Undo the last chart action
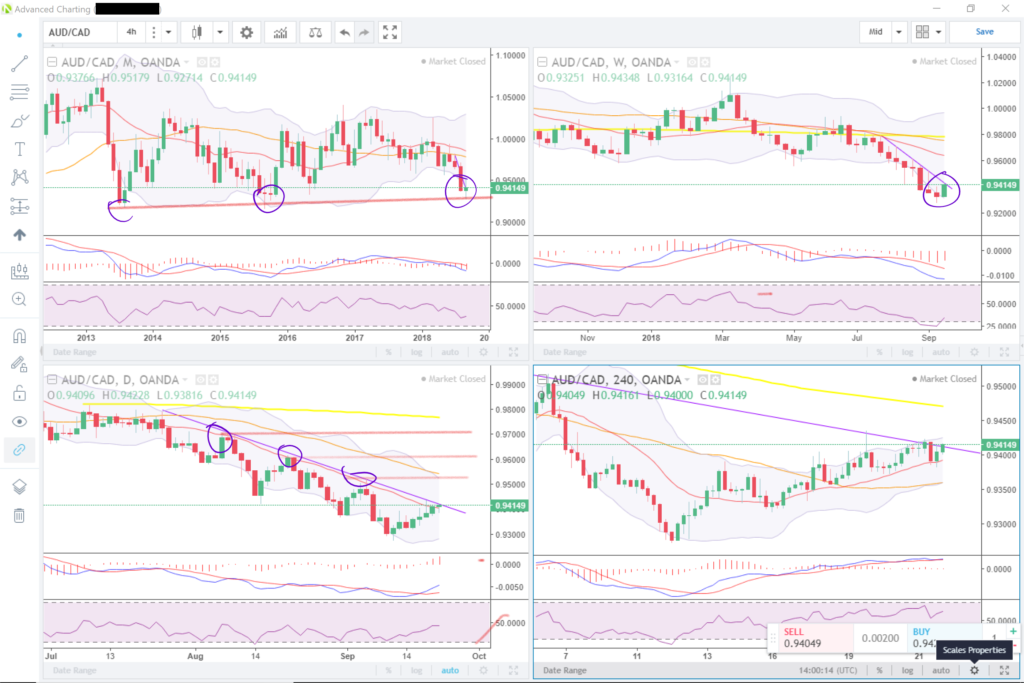Viewport: 1024px width, 683px height. coord(345,32)
